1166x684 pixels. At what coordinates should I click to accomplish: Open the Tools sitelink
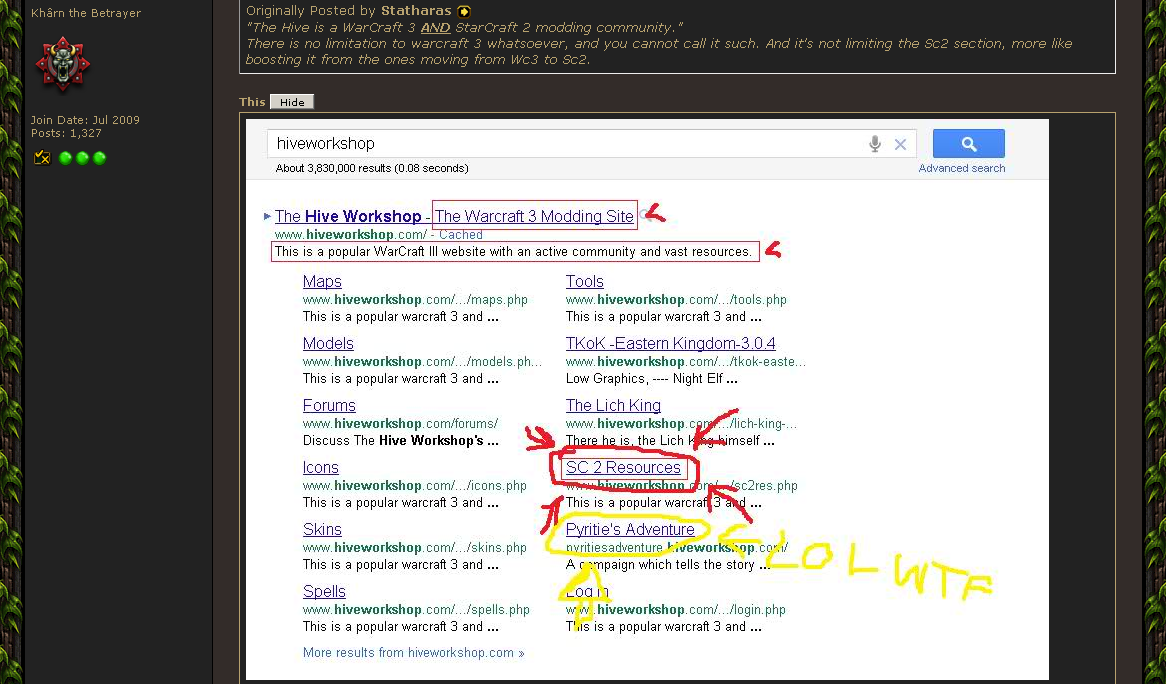[x=584, y=282]
